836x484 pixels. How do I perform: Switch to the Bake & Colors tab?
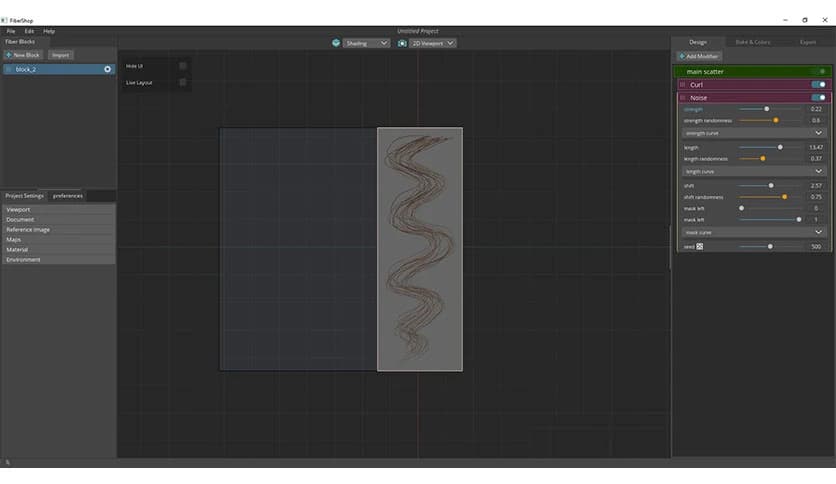coord(753,42)
